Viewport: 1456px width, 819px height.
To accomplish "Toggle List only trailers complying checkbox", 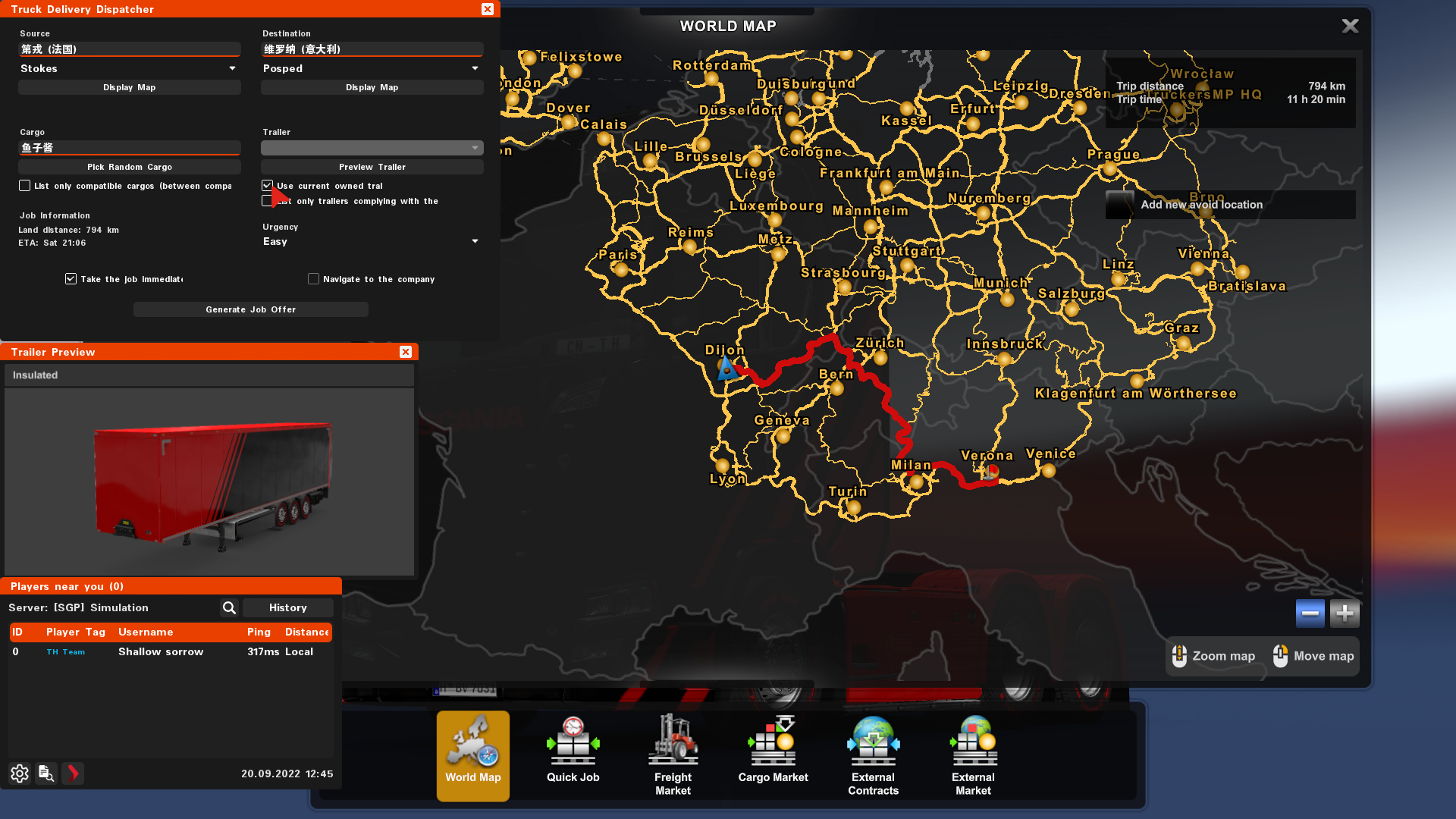I will [267, 201].
